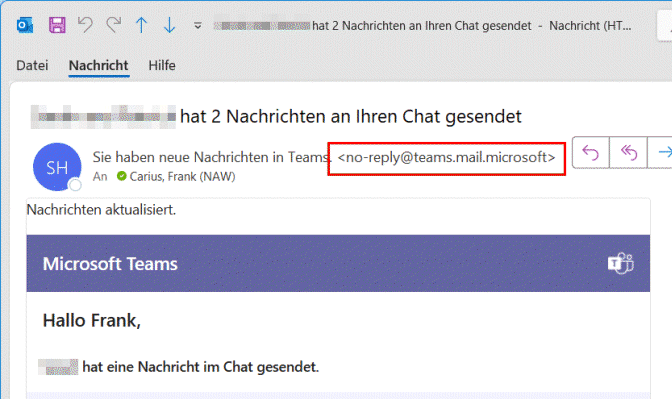Click the no-reply@teams.mail.microsoft sender address
Image resolution: width=672 pixels, height=399 pixels.
coord(447,158)
